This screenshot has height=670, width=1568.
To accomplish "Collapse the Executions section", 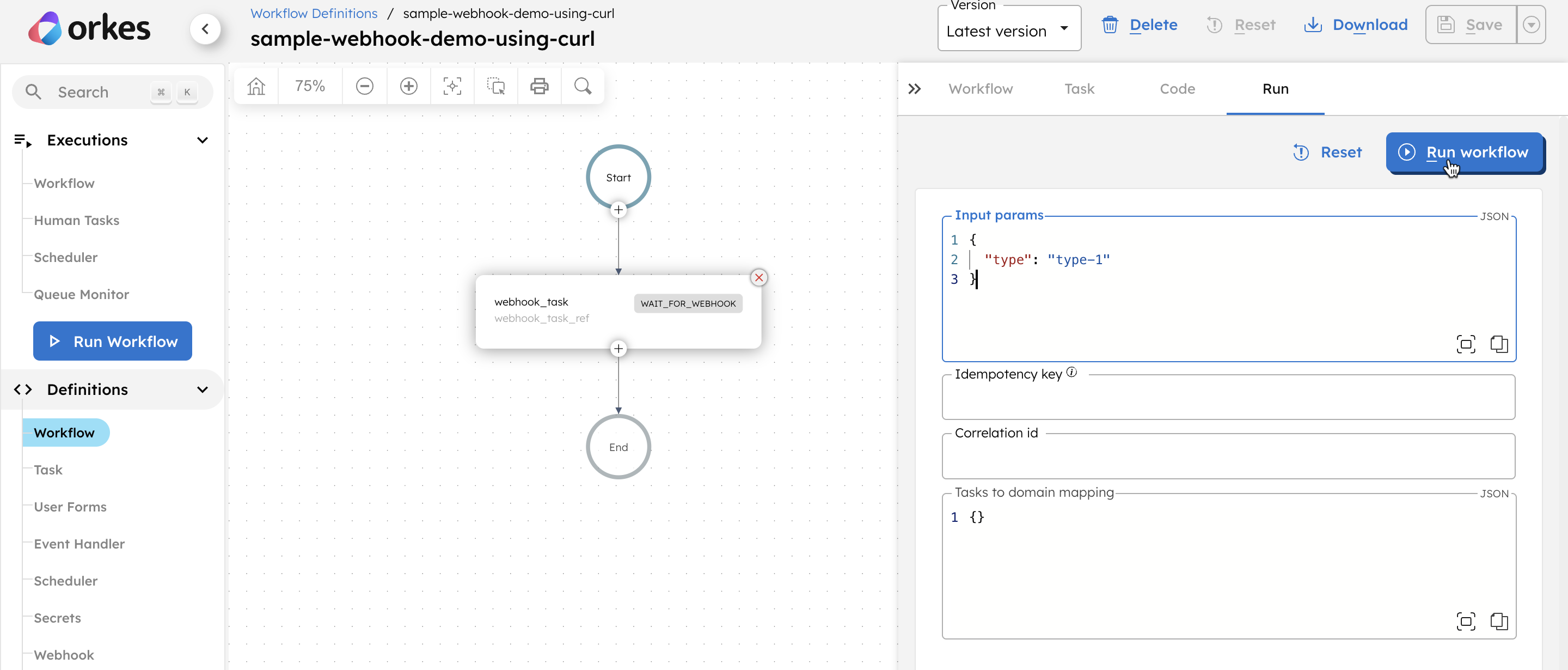I will 203,140.
